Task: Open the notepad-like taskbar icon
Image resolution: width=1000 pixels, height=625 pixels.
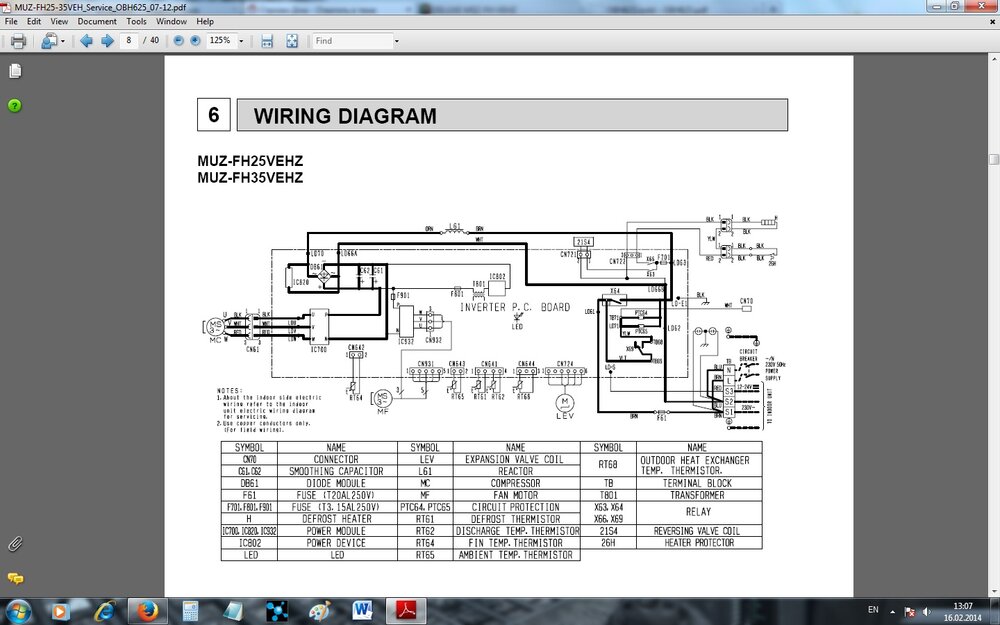Action: click(233, 612)
